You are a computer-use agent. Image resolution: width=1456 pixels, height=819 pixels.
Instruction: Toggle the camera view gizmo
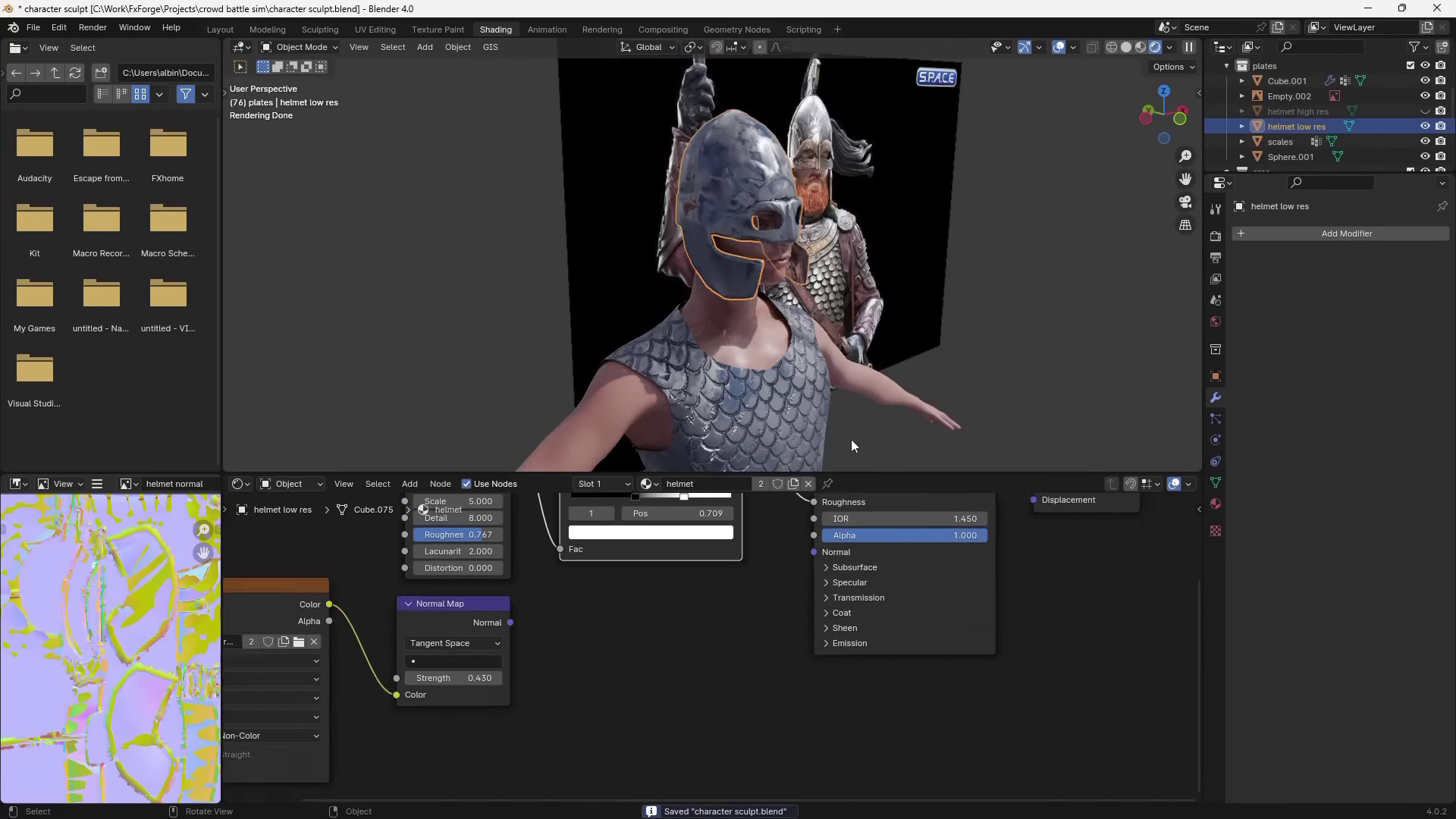coord(1185,202)
